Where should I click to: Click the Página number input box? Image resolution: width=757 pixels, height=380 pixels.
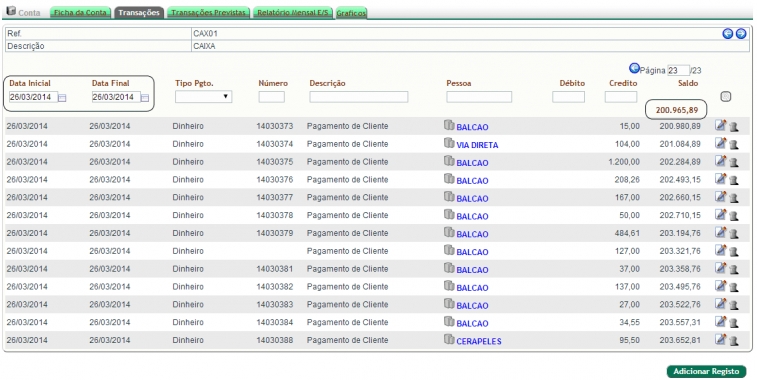coord(678,70)
